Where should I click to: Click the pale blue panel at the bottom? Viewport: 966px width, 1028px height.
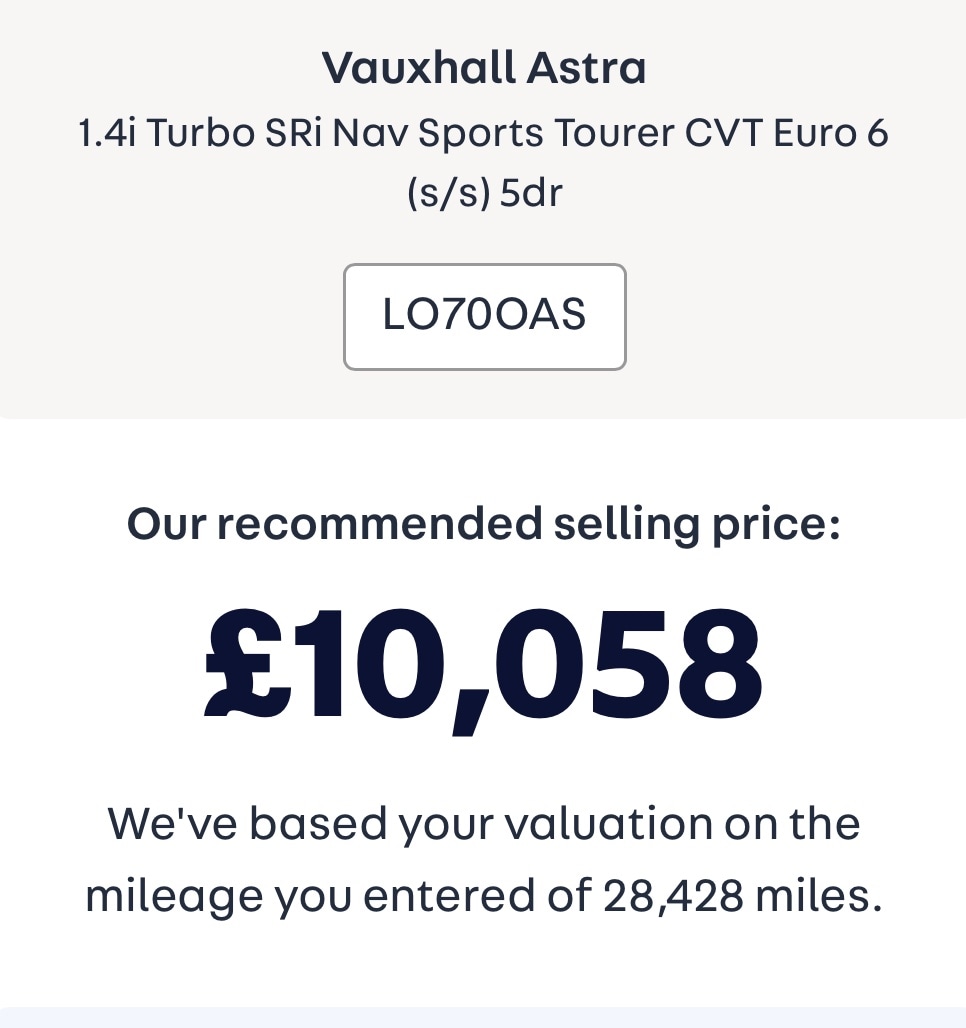click(483, 1018)
